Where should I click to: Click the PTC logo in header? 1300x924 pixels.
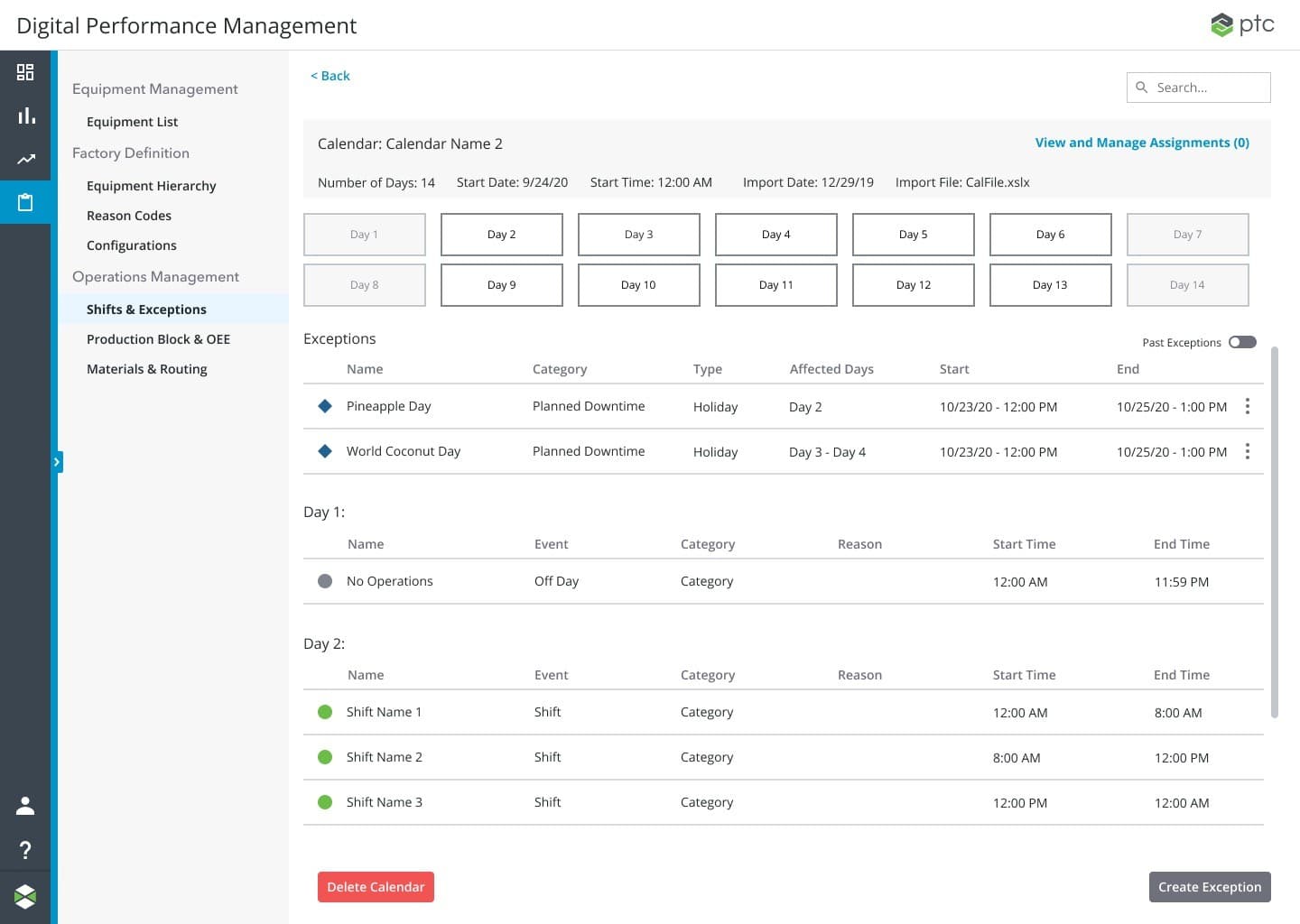(x=1242, y=24)
